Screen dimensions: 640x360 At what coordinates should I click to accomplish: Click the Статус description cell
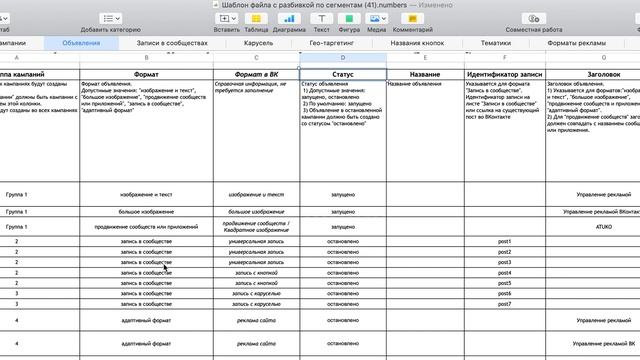[x=343, y=131]
